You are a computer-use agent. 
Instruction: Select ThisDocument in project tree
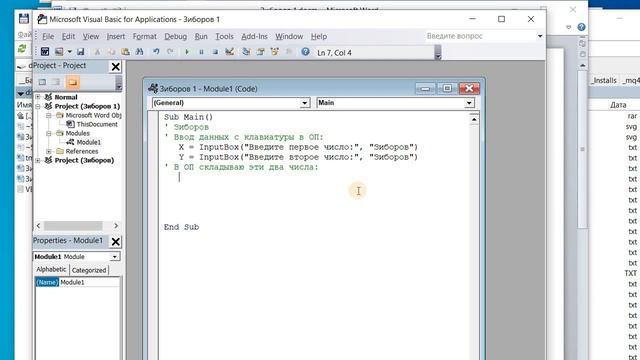click(97, 124)
